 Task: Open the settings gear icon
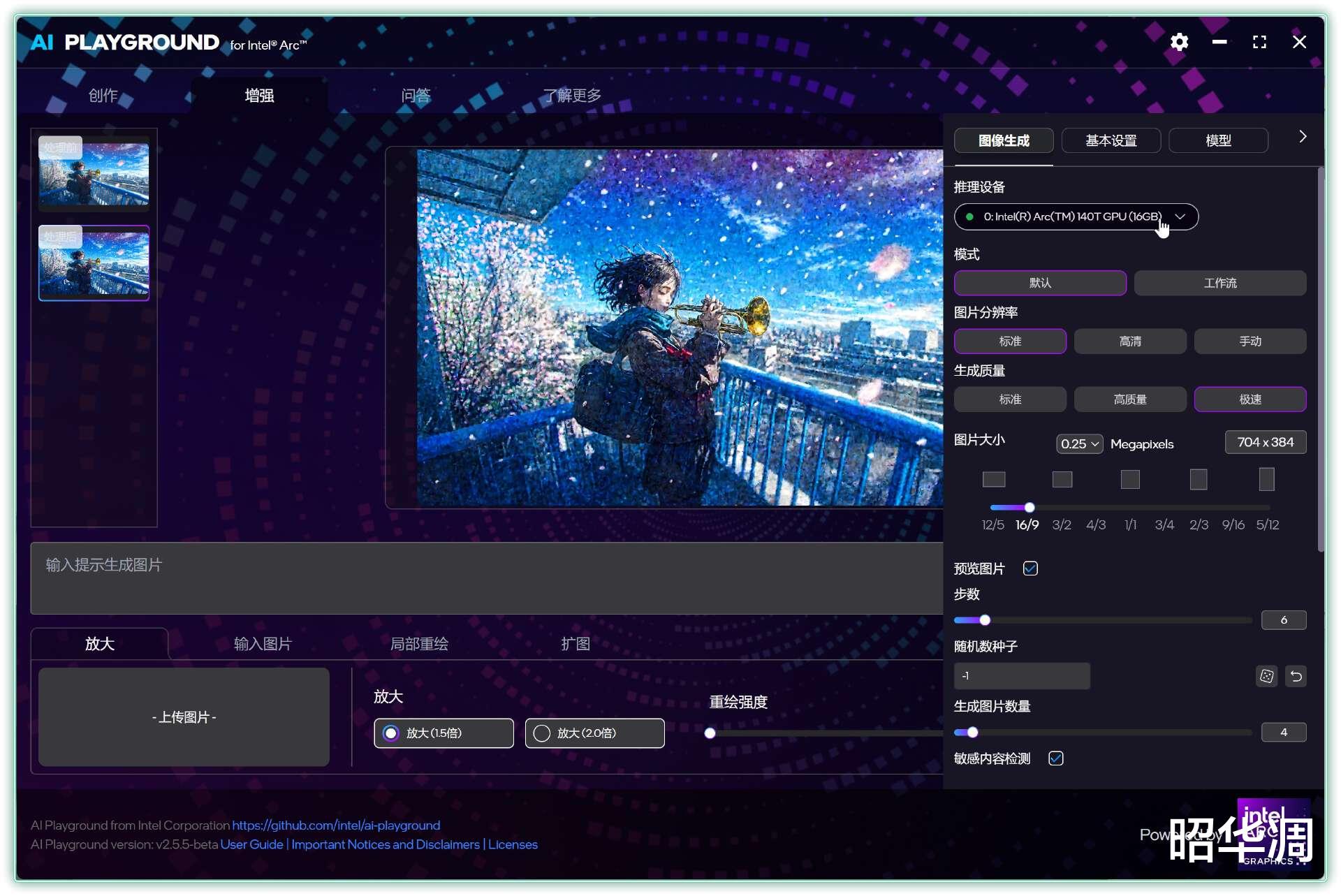point(1179,42)
